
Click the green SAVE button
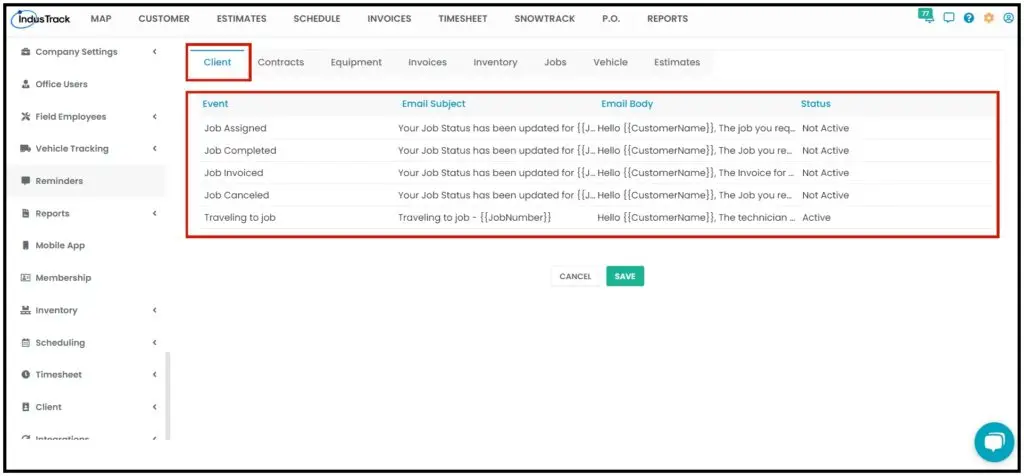[x=625, y=276]
